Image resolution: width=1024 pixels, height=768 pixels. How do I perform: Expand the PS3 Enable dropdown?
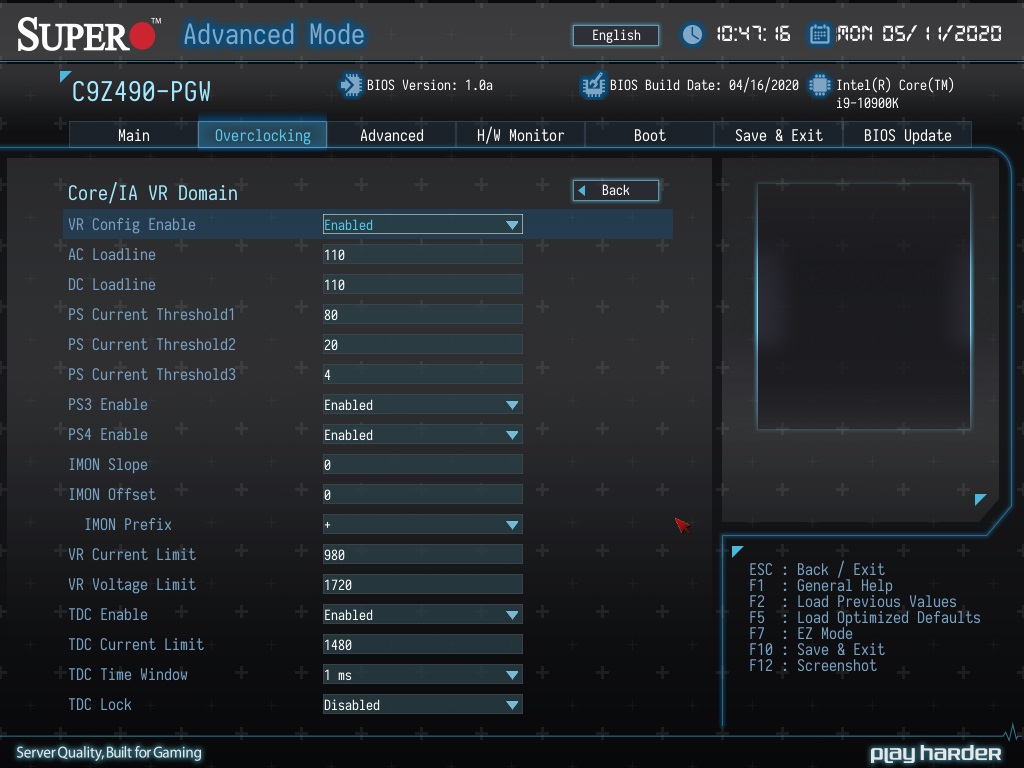422,405
